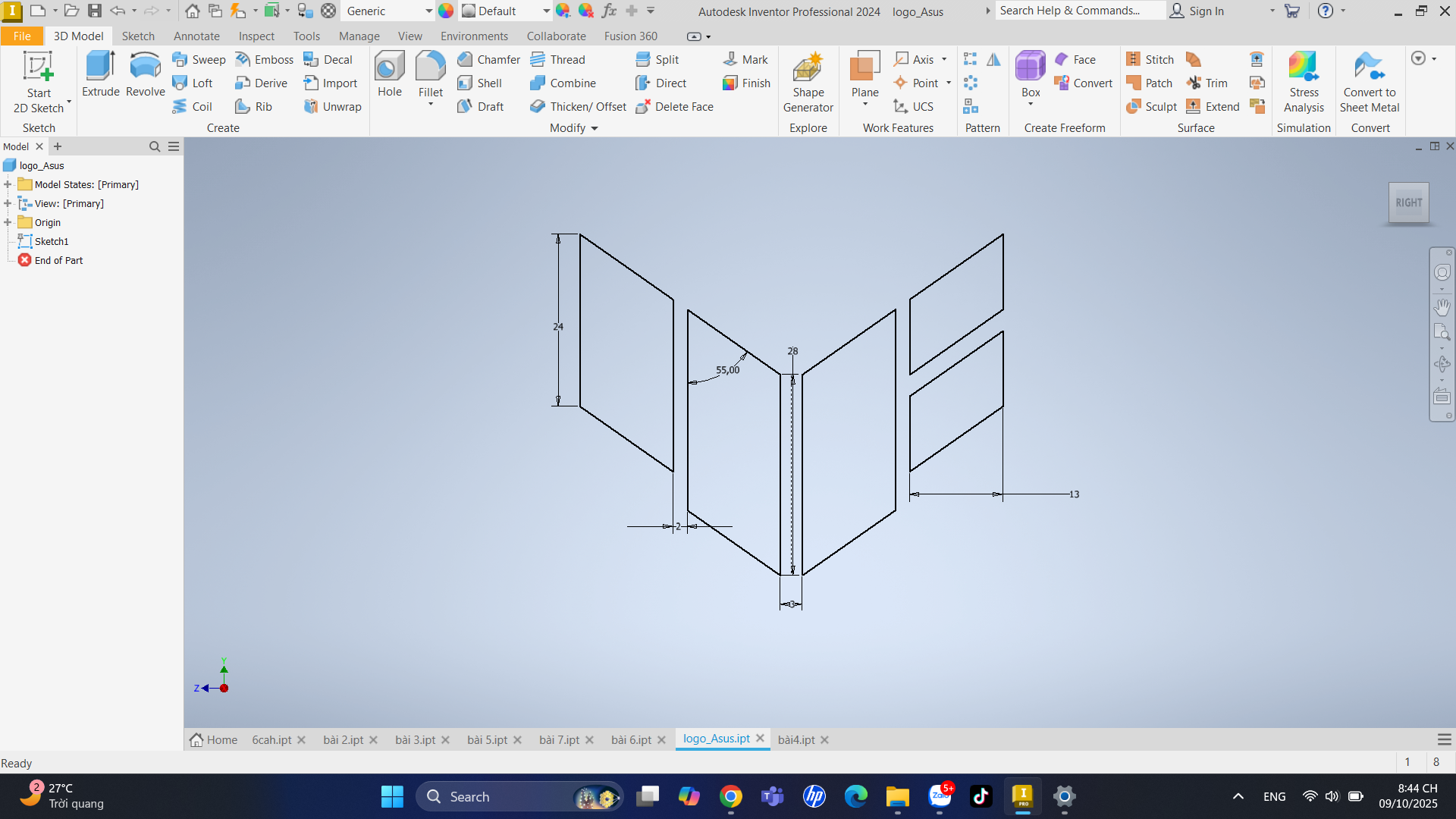The height and width of the screenshot is (819, 1456).
Task: Open the Generic material dropdown
Action: point(428,11)
